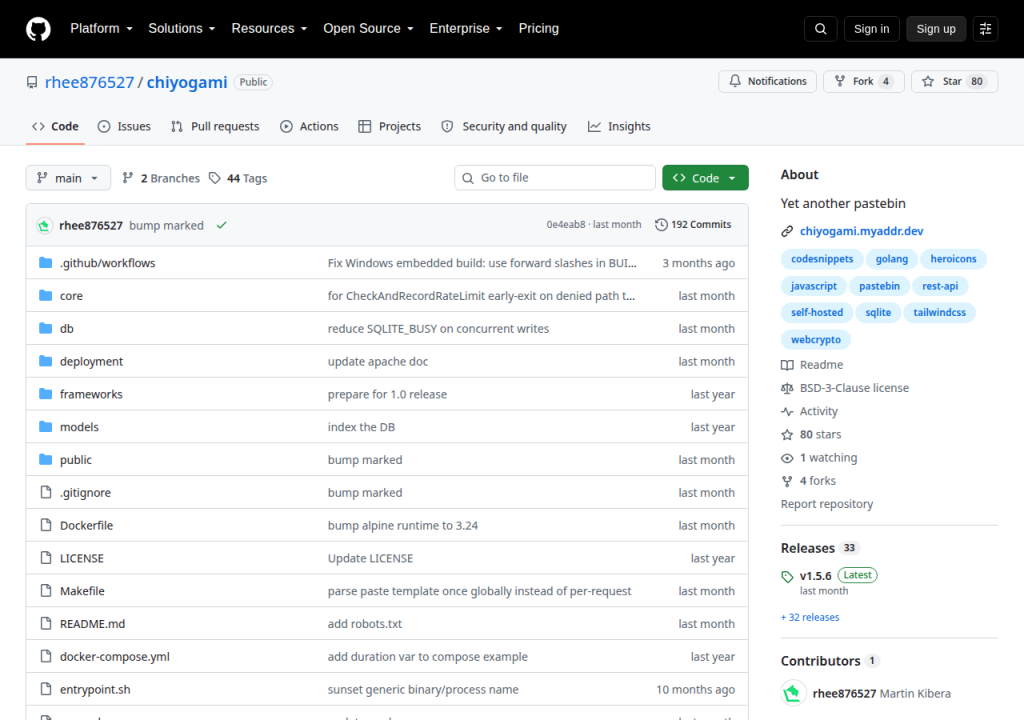Click the Sign up button
This screenshot has width=1024, height=720.
(936, 29)
